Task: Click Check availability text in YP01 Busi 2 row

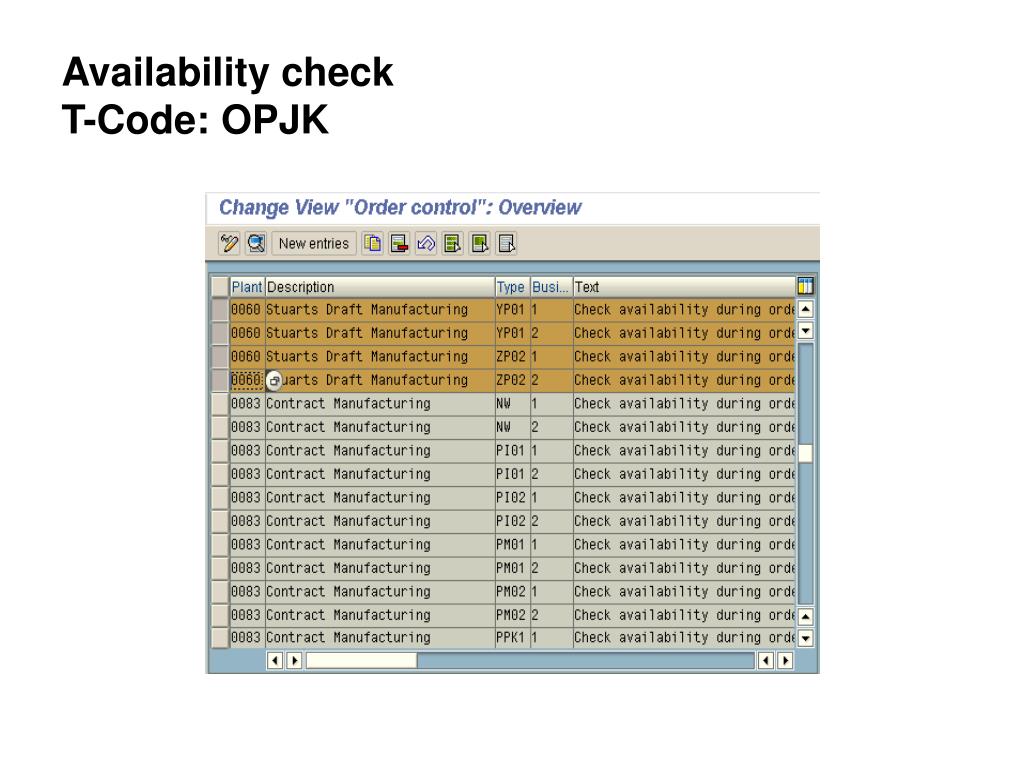Action: coord(684,333)
